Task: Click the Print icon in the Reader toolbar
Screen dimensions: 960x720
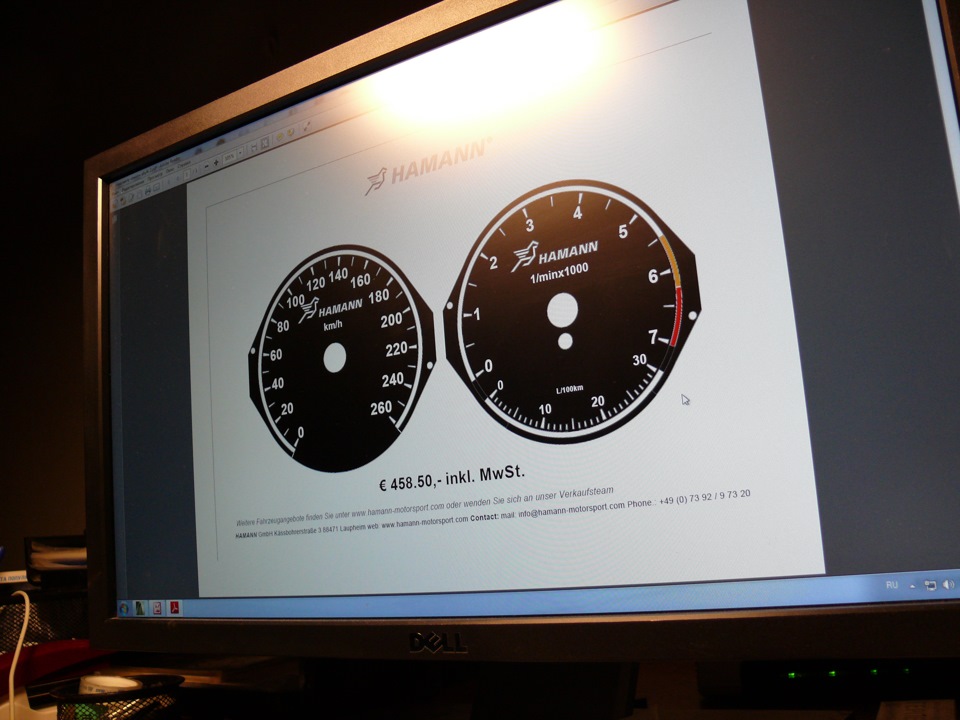Action: pyautogui.click(x=147, y=191)
